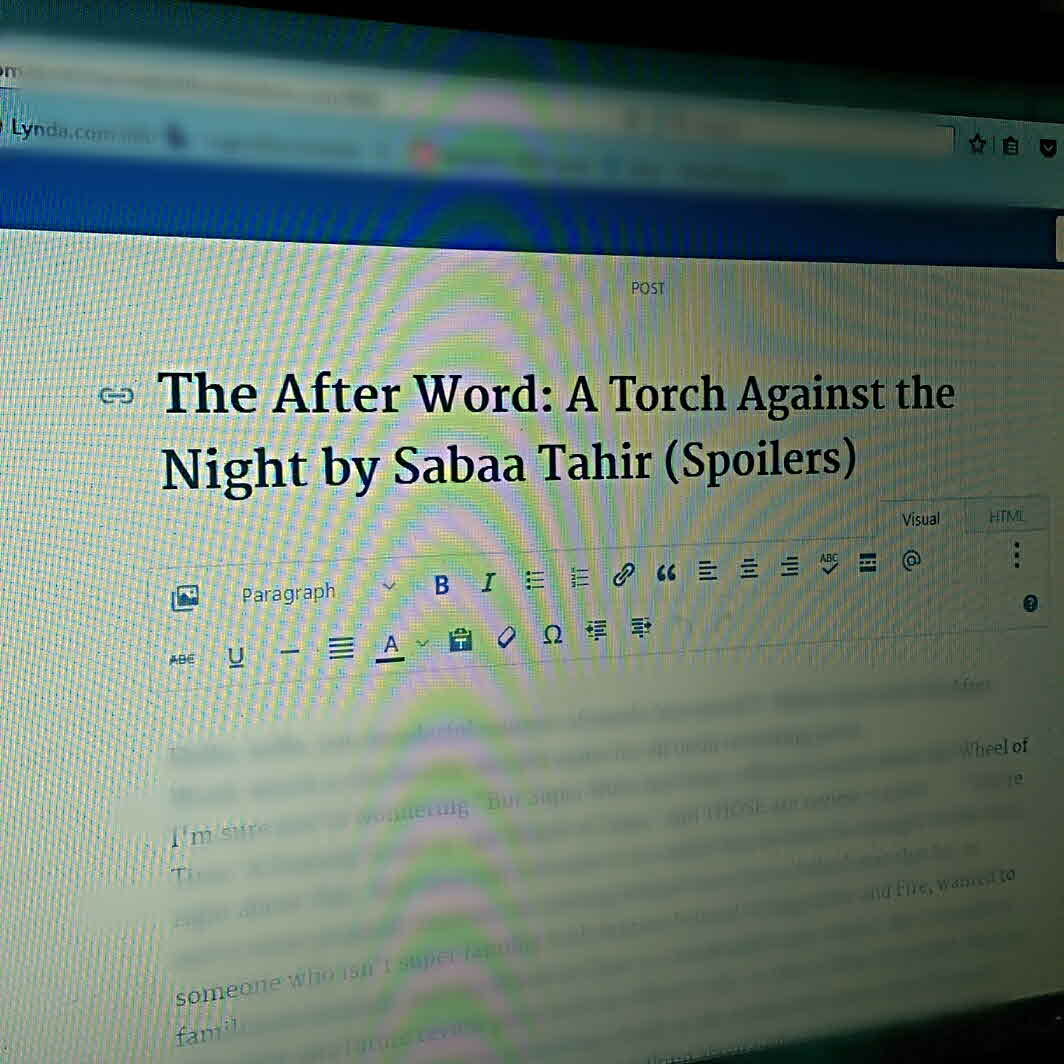
Task: Insert a numbered list
Action: pyautogui.click(x=580, y=578)
